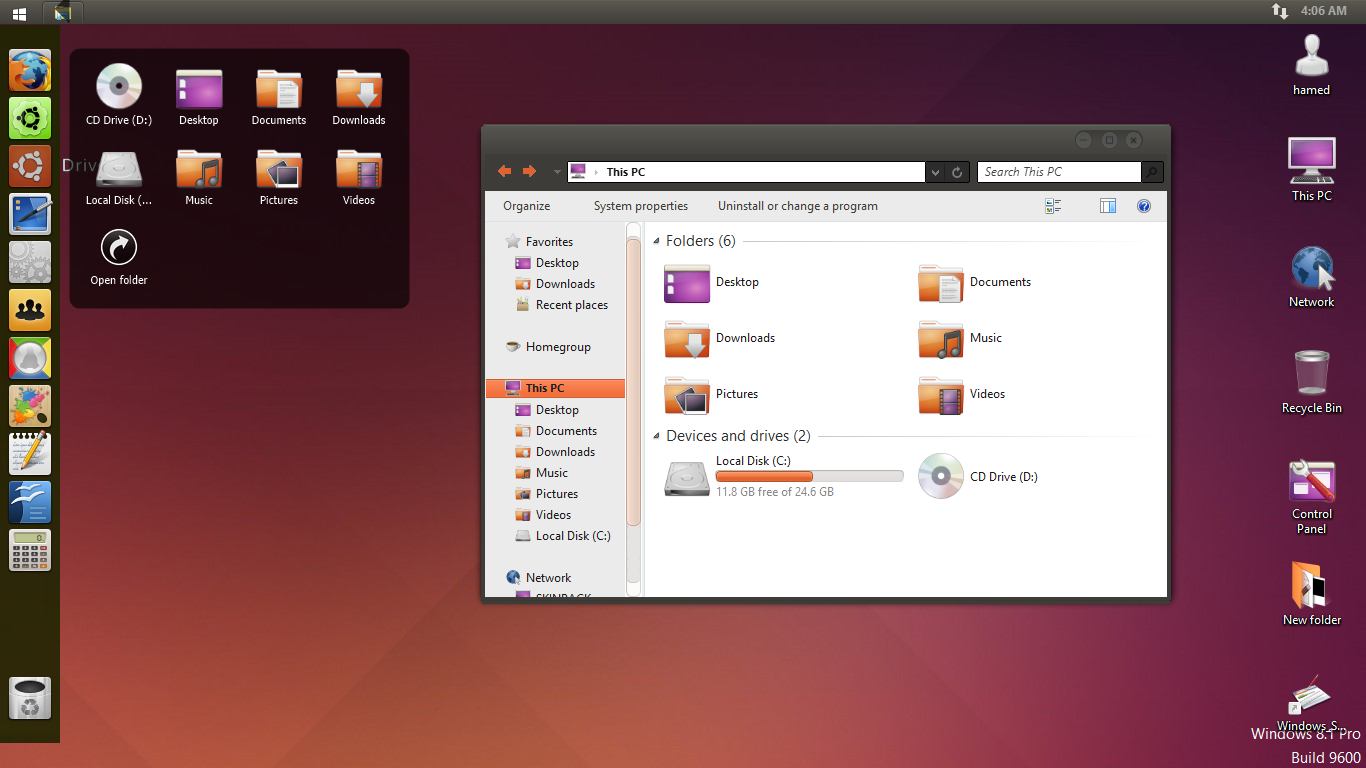This screenshot has width=1366, height=768.
Task: Expand the address bar history dropdown
Action: [x=935, y=172]
